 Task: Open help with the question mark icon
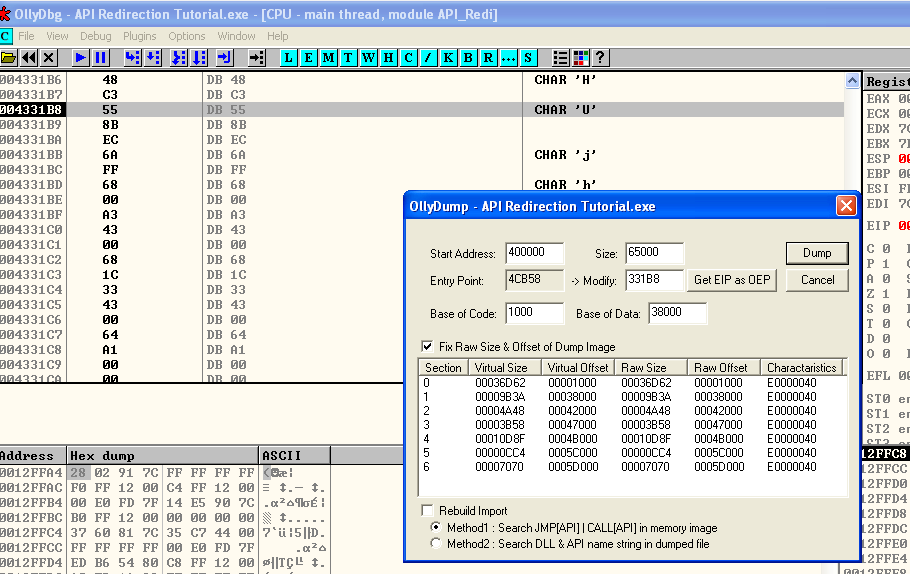tap(600, 57)
